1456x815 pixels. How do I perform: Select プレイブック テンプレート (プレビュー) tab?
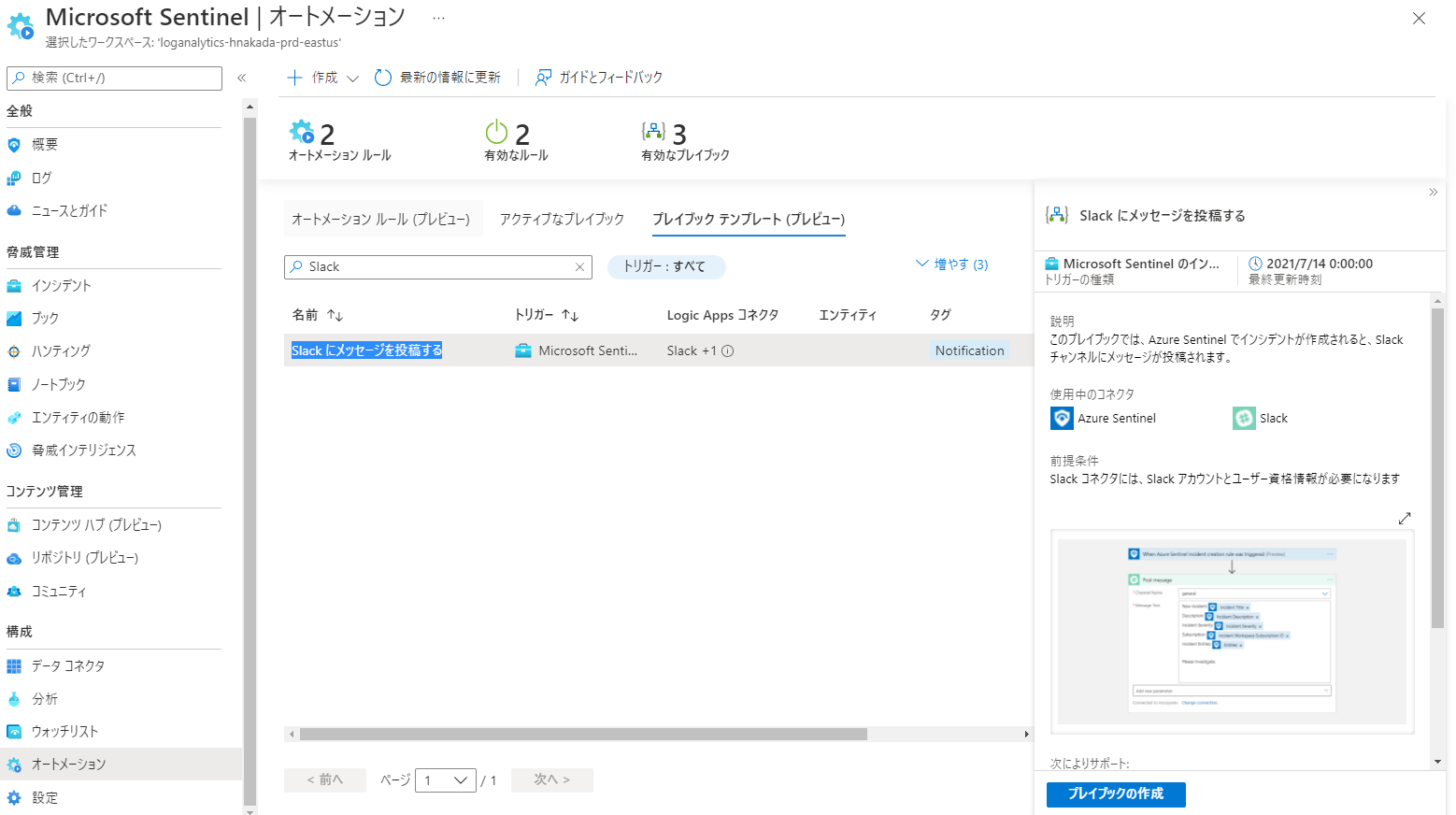pyautogui.click(x=749, y=220)
